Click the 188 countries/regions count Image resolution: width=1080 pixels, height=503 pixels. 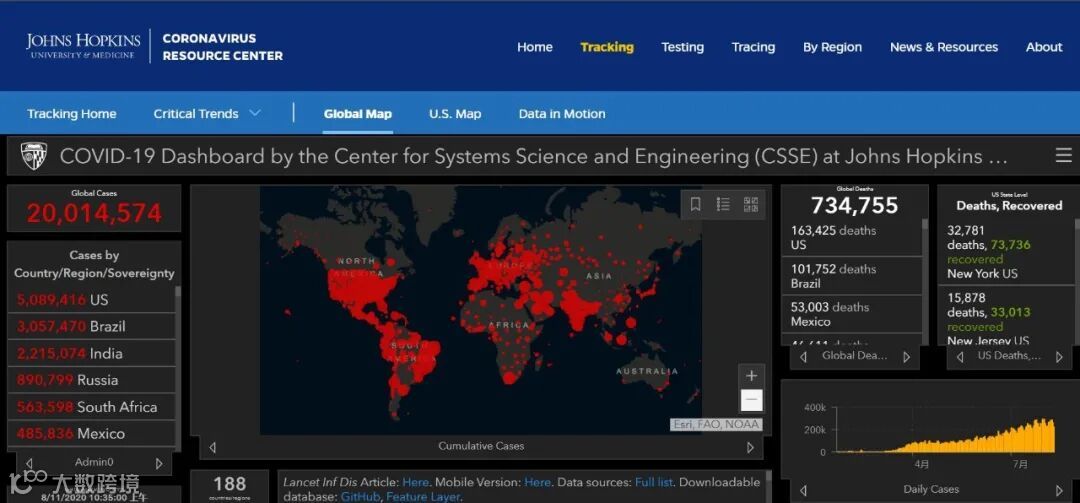[229, 486]
